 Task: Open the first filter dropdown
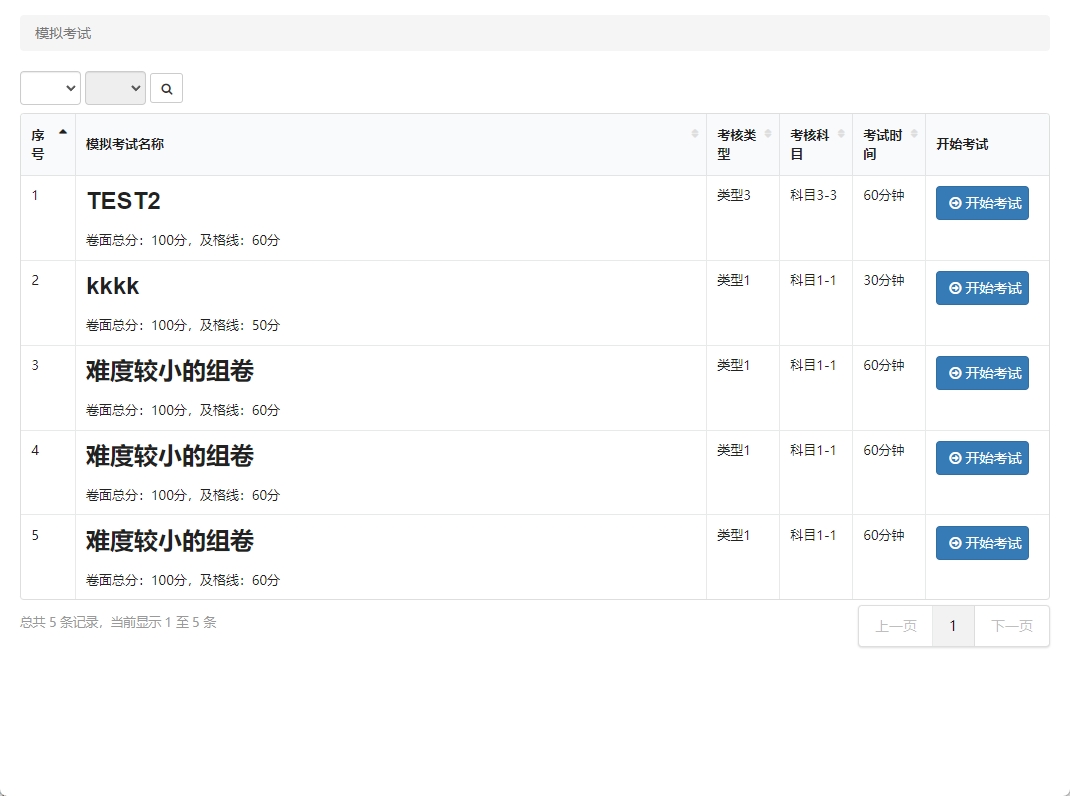[x=50, y=88]
